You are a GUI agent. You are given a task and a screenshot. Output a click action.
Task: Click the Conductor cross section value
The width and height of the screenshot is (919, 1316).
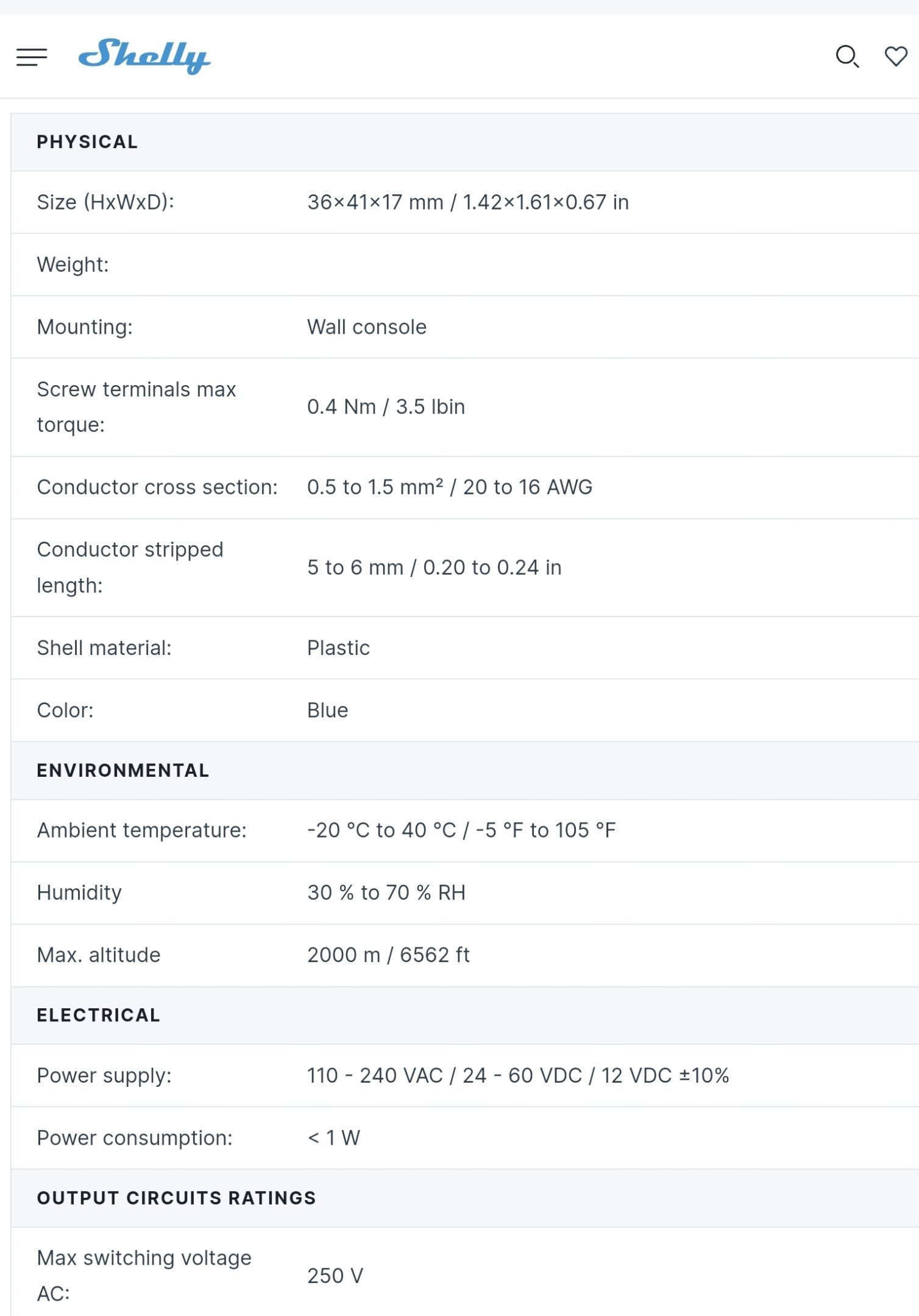pyautogui.click(x=449, y=487)
